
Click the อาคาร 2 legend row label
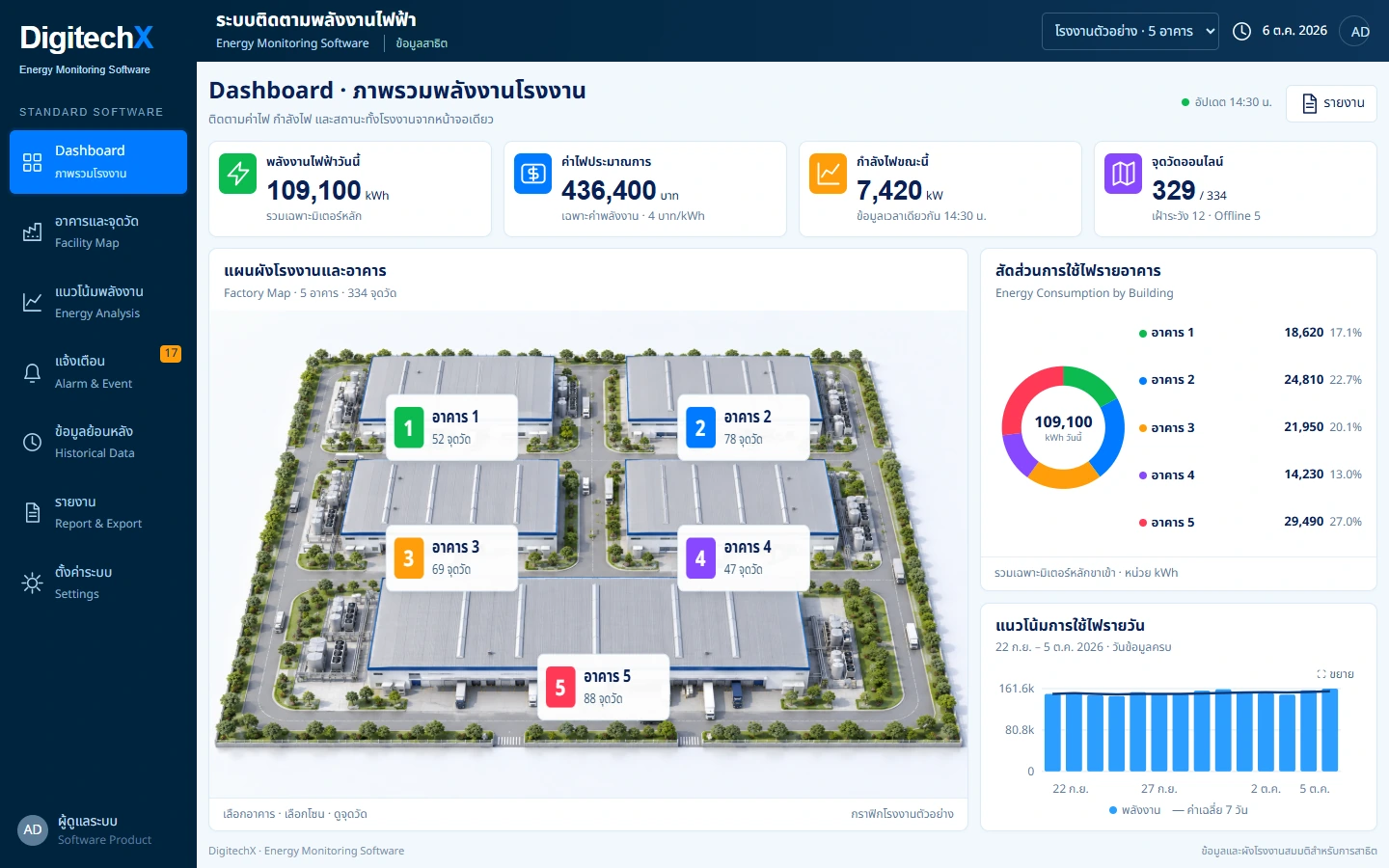tap(1172, 380)
